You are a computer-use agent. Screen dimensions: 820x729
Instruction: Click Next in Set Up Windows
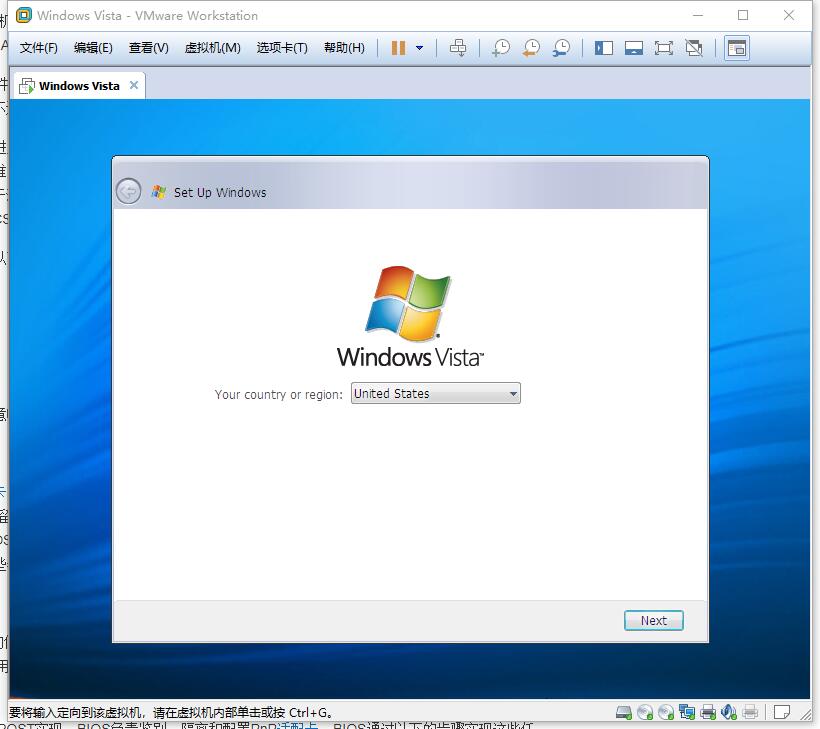coord(654,620)
